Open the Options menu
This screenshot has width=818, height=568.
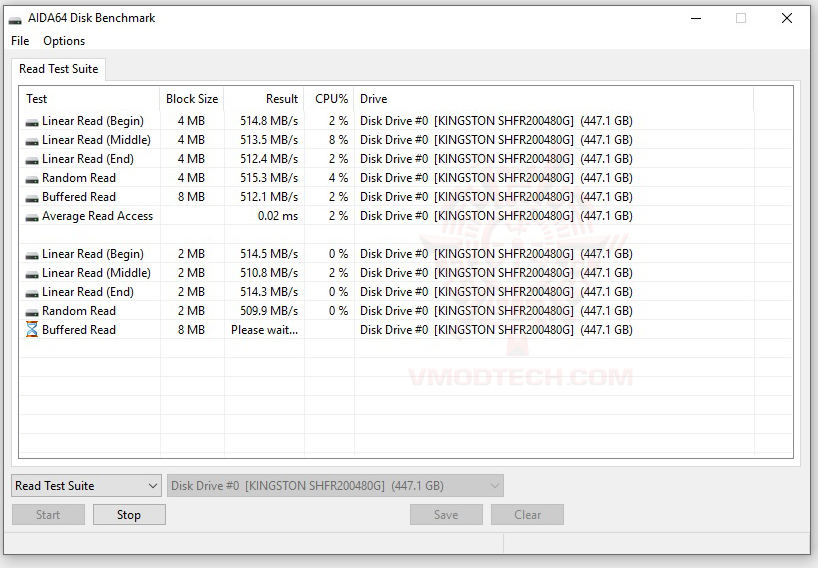point(64,41)
